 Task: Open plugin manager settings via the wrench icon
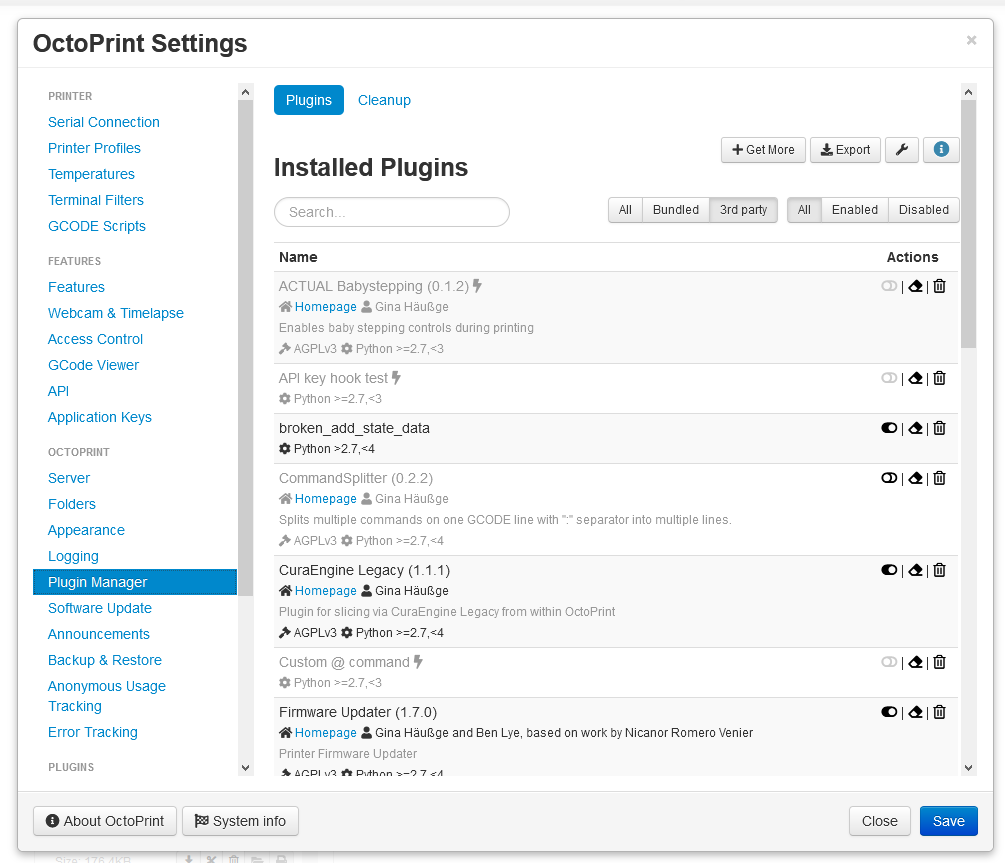tap(901, 149)
